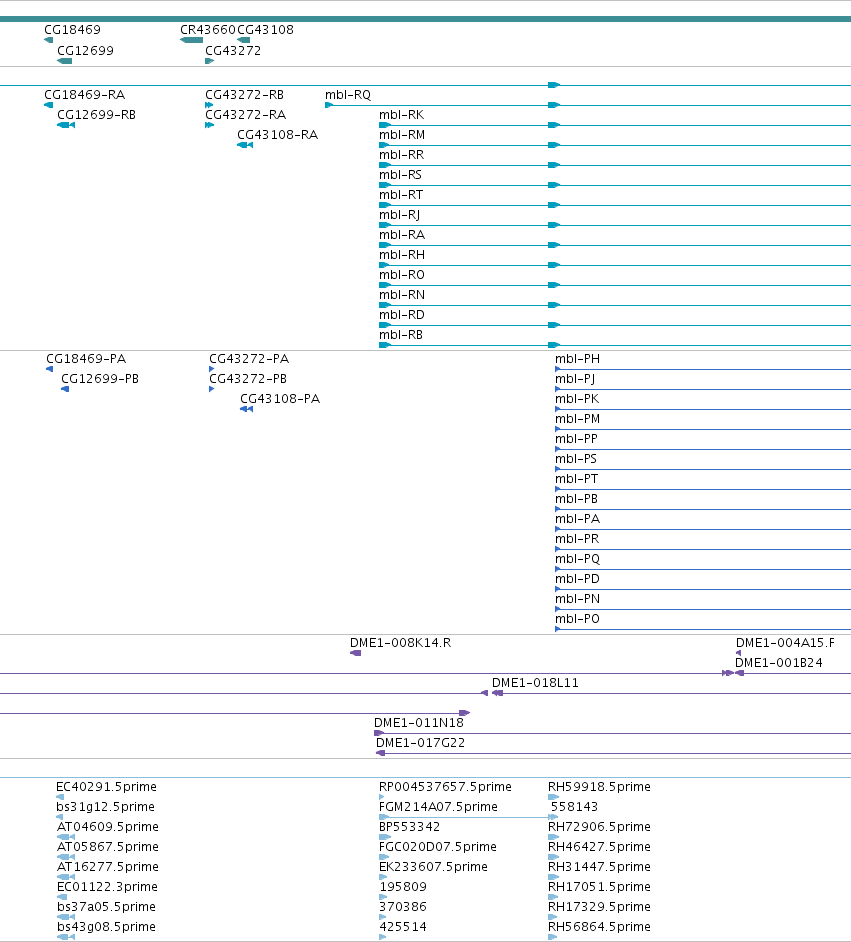The image size is (851, 942).
Task: Click the DME1-017G22 clone label
Action: tap(420, 743)
